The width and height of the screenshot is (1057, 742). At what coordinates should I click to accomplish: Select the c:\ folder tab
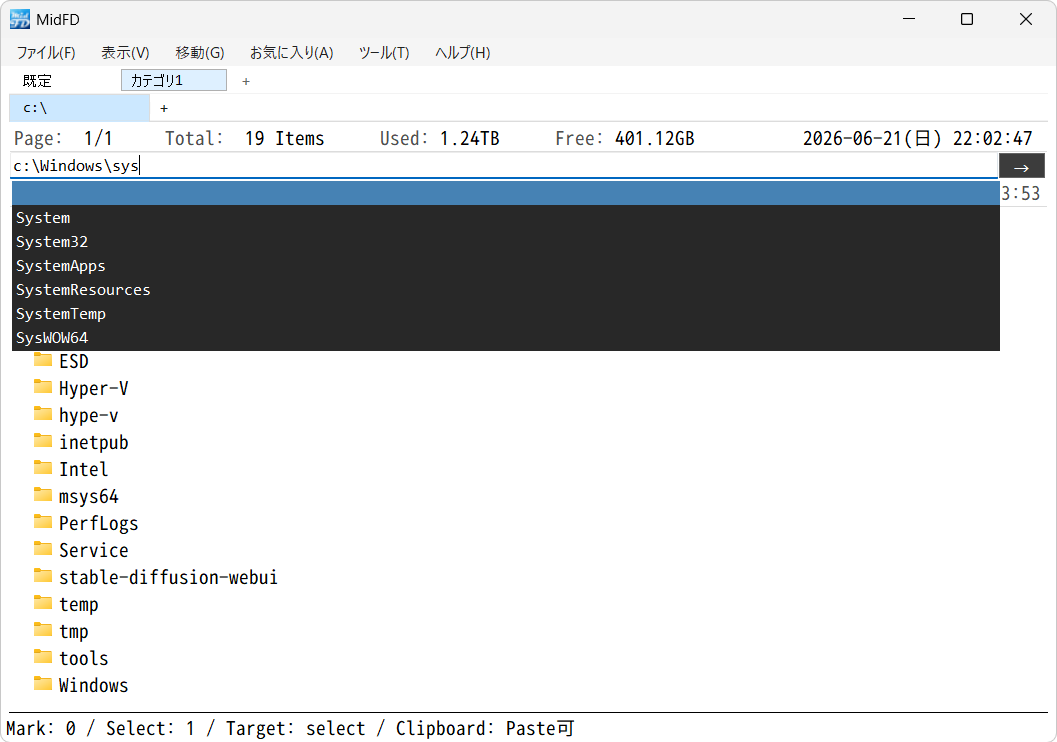point(80,108)
